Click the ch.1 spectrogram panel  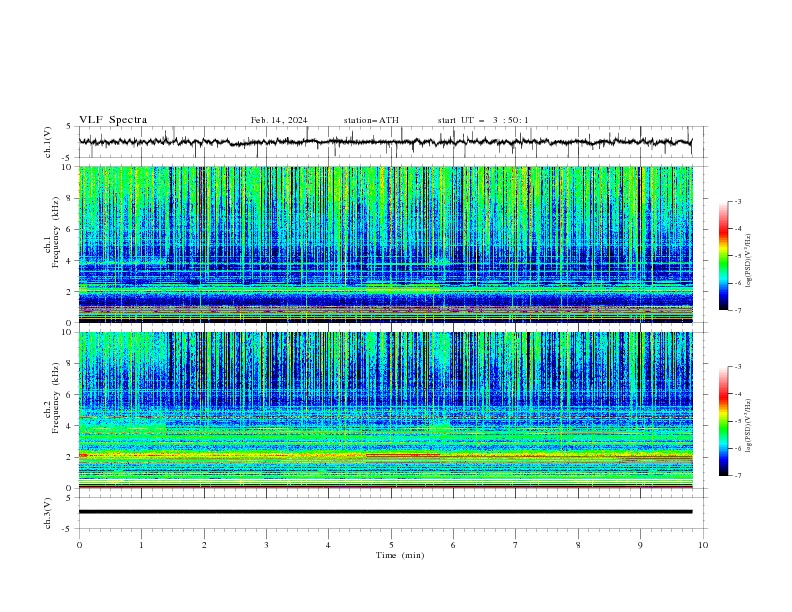tap(385, 244)
